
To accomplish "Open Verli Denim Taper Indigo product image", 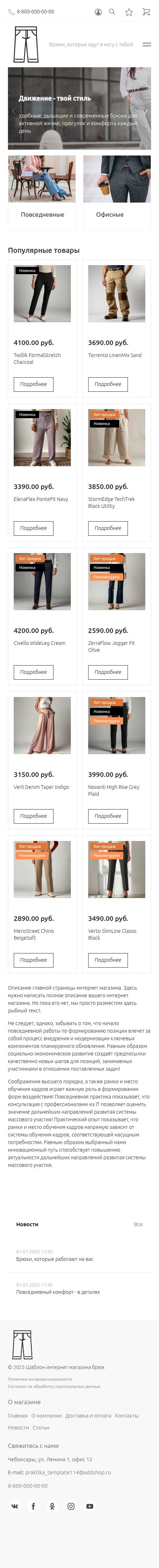I will pos(42,726).
